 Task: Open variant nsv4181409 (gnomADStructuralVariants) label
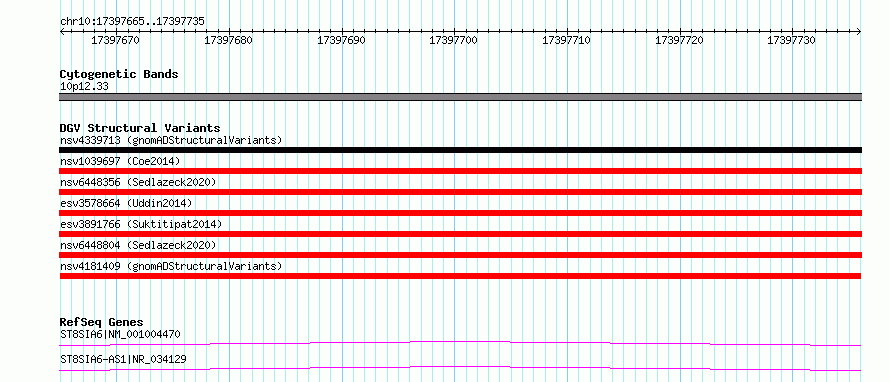click(171, 266)
